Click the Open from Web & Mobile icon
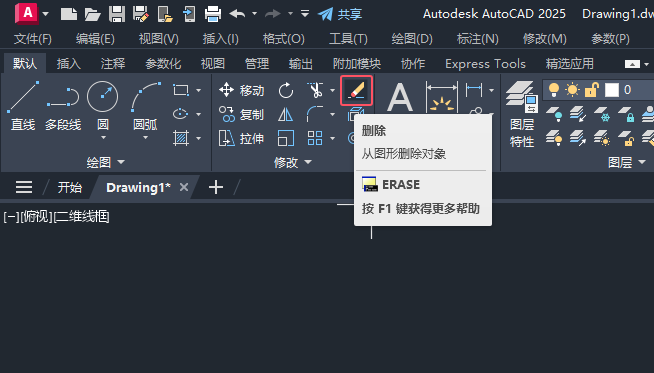Screen dimensions: 654x373 pos(165,14)
